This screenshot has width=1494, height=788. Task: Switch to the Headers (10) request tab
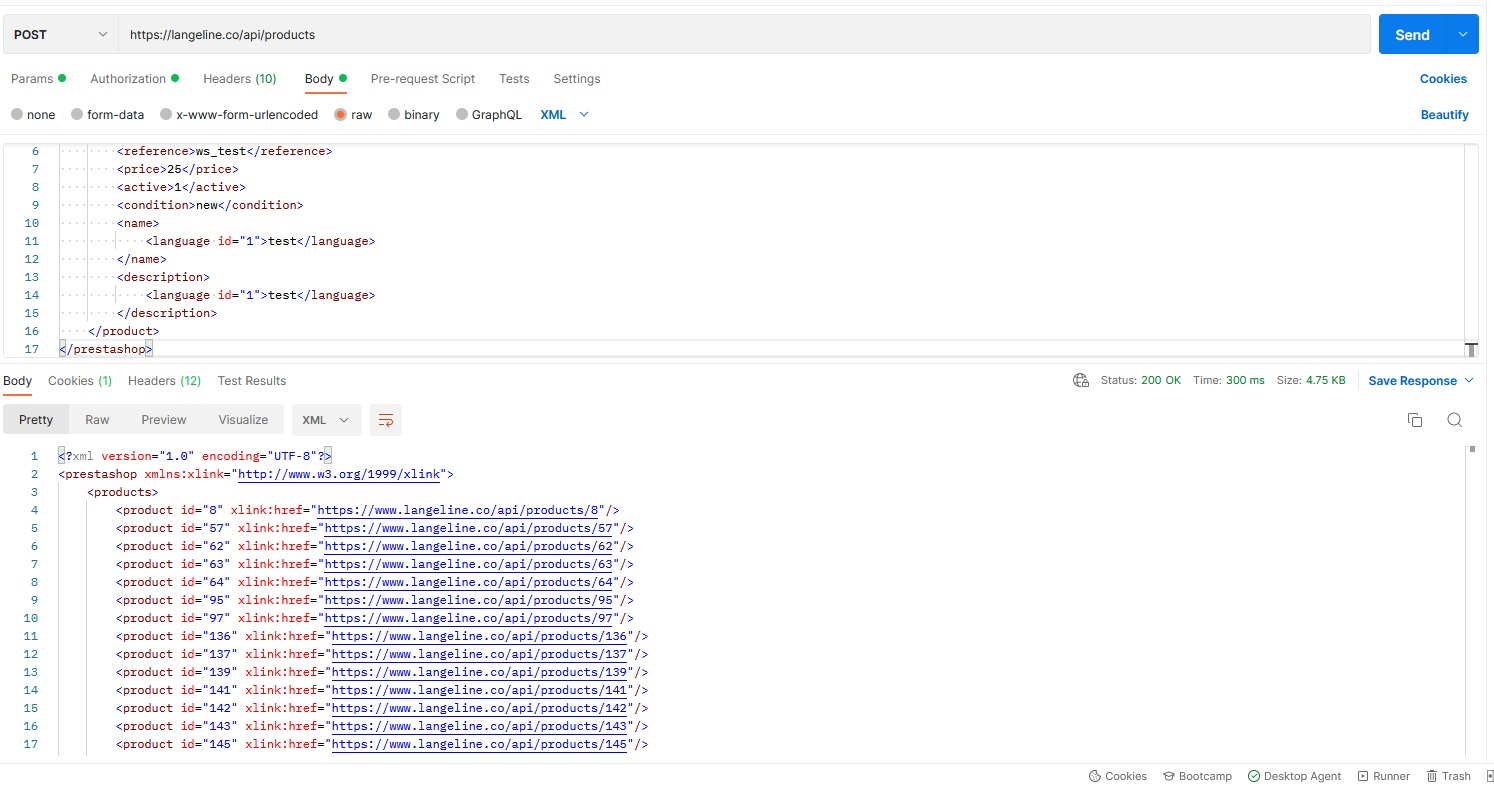coord(239,79)
